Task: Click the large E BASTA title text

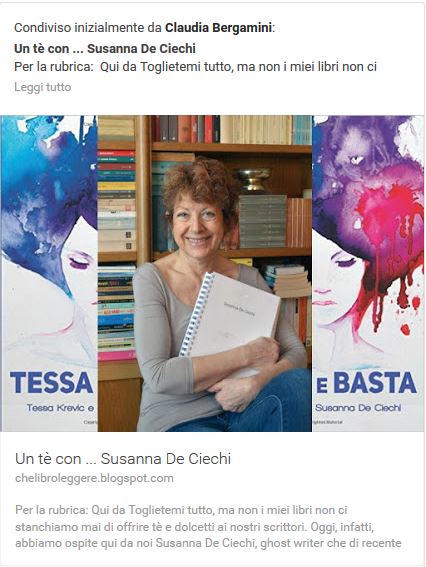Action: pos(367,383)
